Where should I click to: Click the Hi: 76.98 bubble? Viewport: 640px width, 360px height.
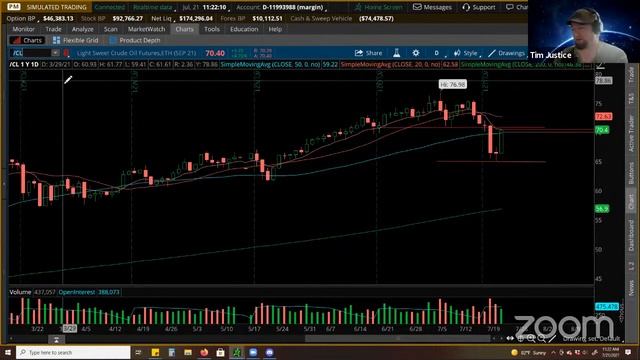[453, 84]
